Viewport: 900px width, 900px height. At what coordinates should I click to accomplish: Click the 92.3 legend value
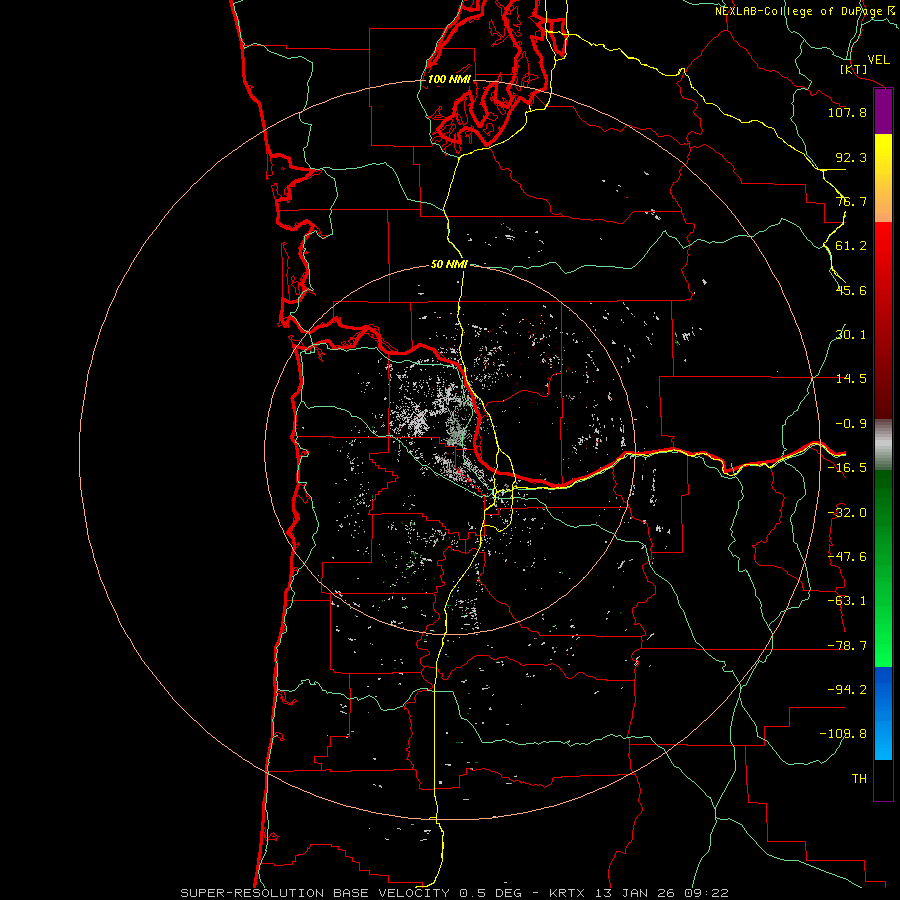(851, 157)
